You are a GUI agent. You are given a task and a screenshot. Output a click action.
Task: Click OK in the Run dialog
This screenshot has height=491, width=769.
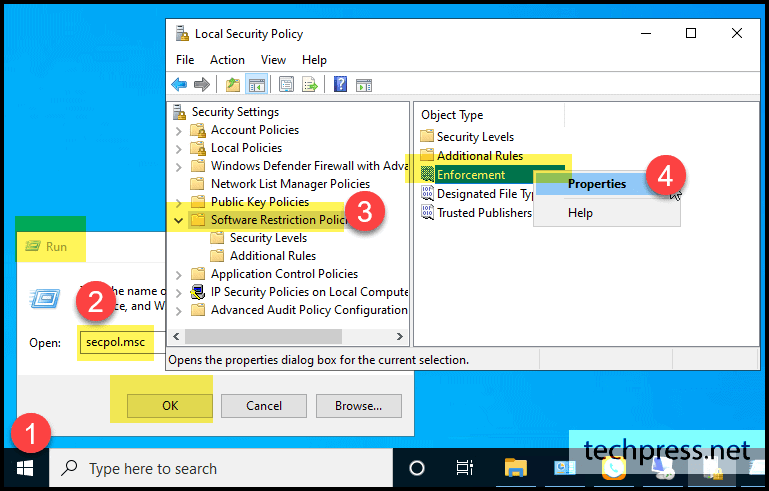click(x=170, y=406)
